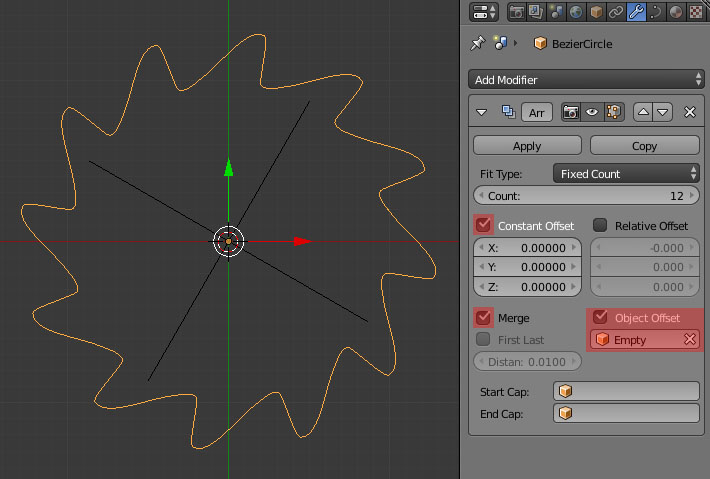Screen dimensions: 710x479
Task: Click the End Cap object field
Action: pos(626,413)
